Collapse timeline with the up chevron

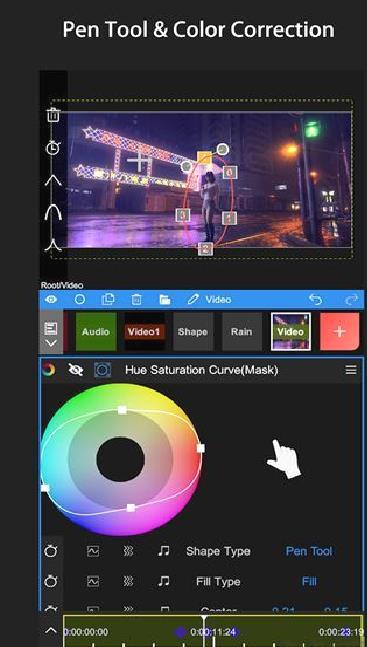pos(51,630)
